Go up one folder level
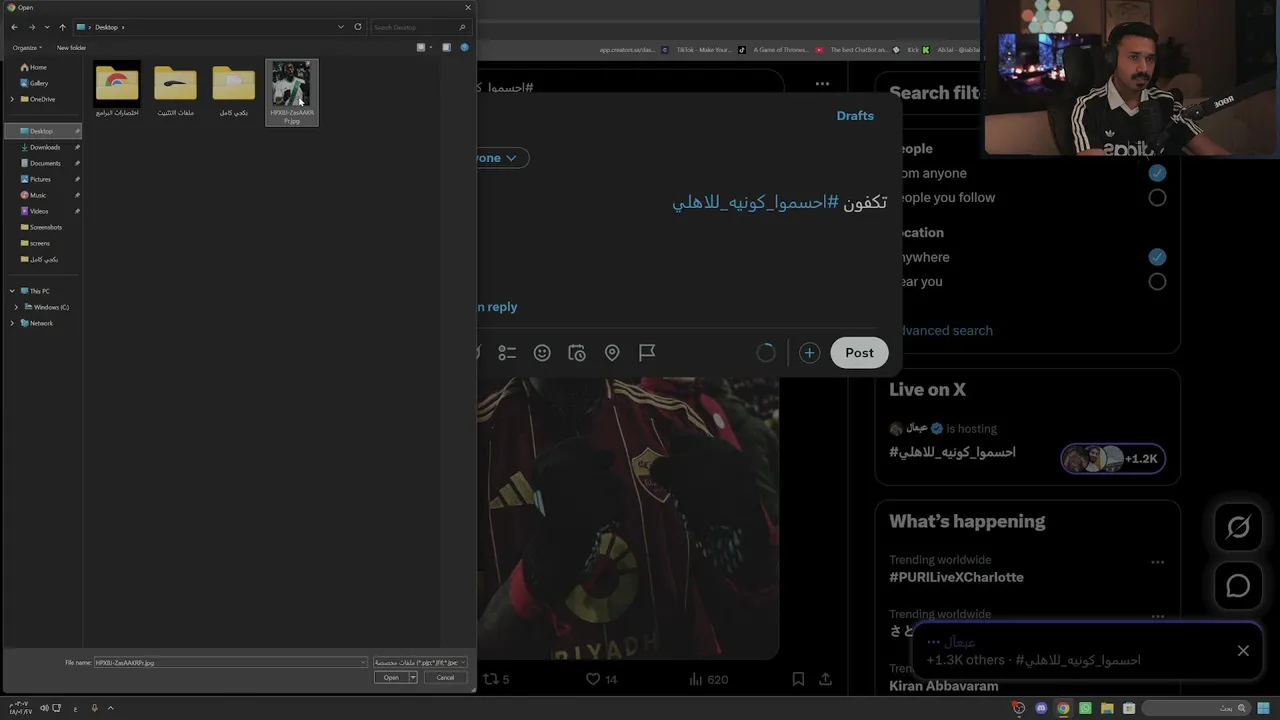Viewport: 1280px width, 720px height. 62,27
